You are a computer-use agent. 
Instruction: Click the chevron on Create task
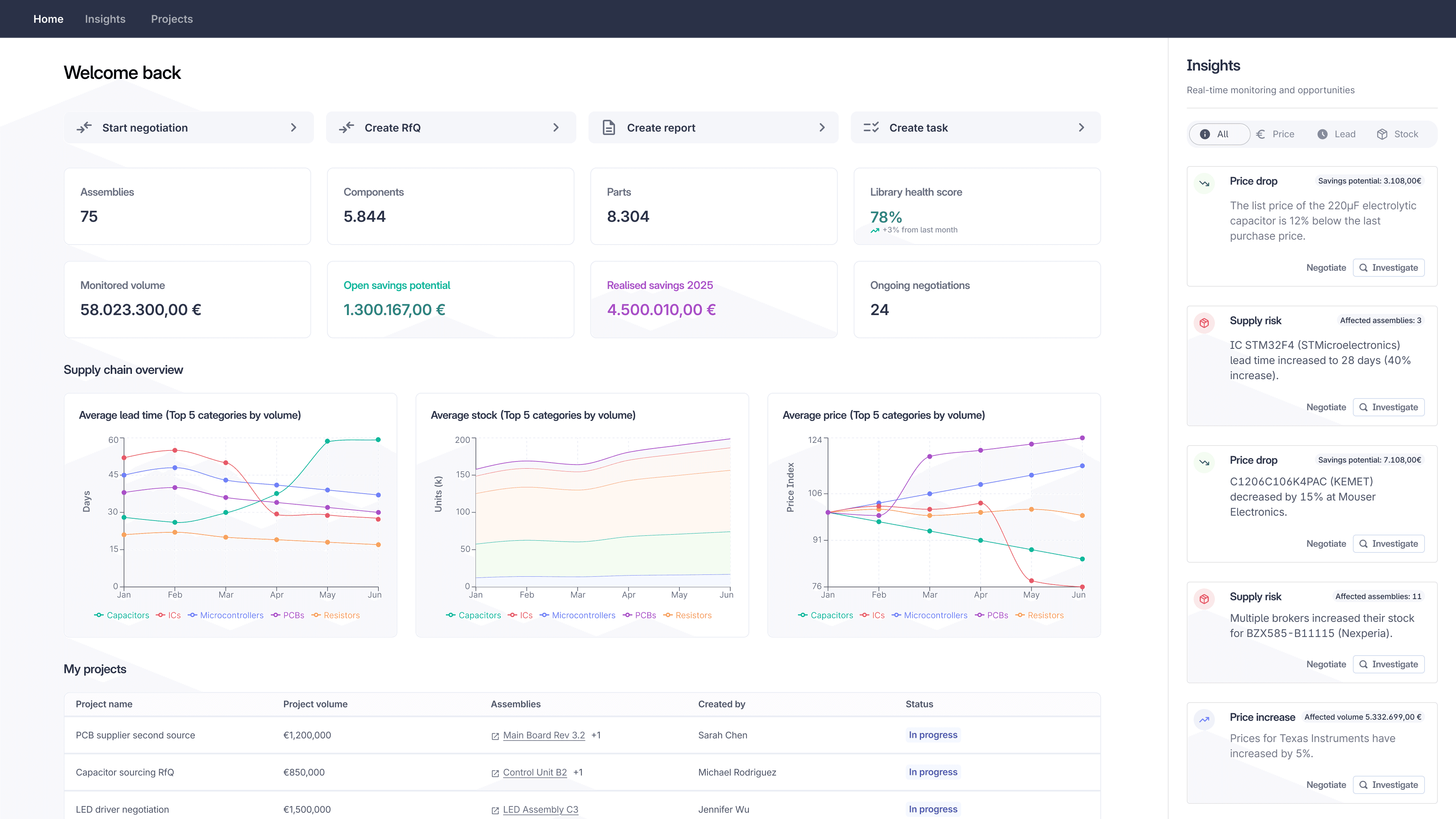pos(1081,128)
